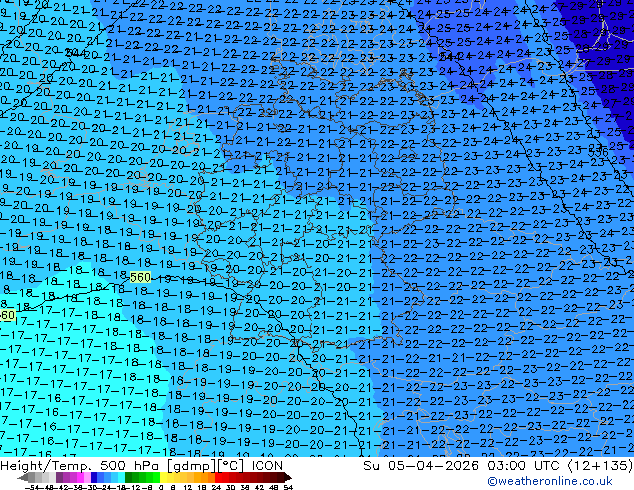Click the cyan legend swatch near -18
Viewport: 634px width, 490px height.
[x=121, y=477]
